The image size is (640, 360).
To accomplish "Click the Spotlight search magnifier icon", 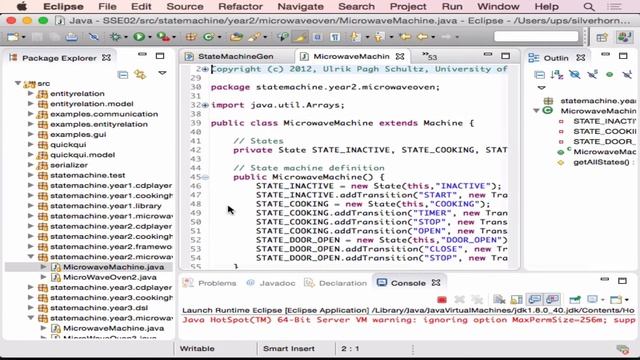I will (589, 7).
